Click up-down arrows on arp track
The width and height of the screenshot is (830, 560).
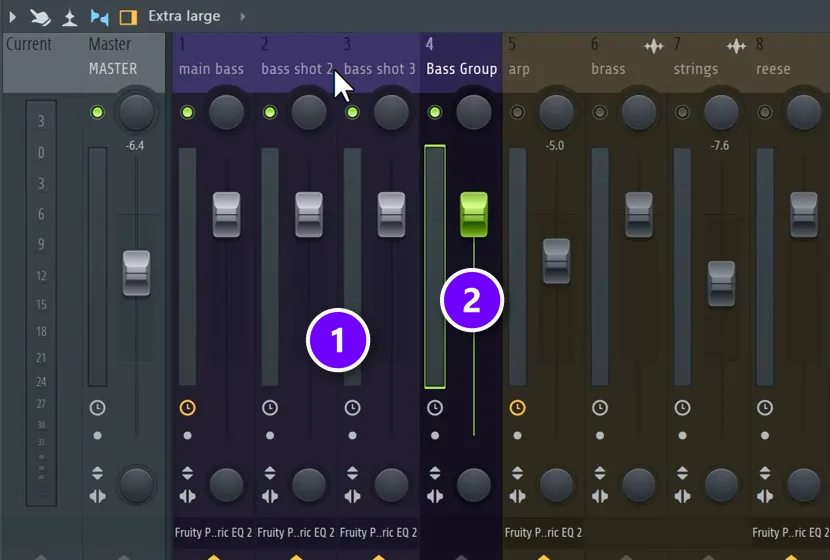pyautogui.click(x=517, y=473)
